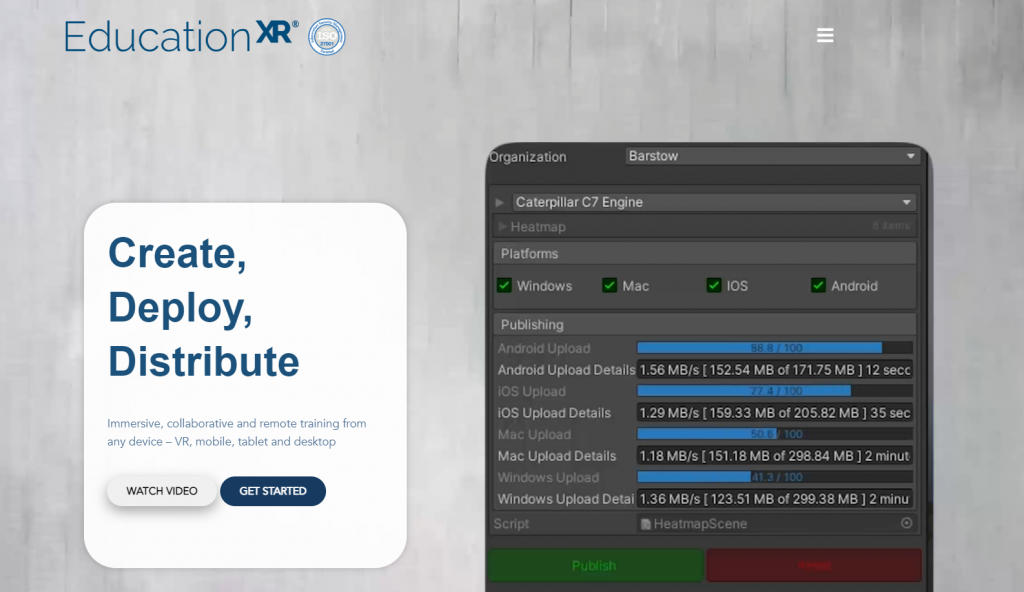This screenshot has width=1024, height=592.
Task: Click the Android Upload Details field
Action: (775, 370)
